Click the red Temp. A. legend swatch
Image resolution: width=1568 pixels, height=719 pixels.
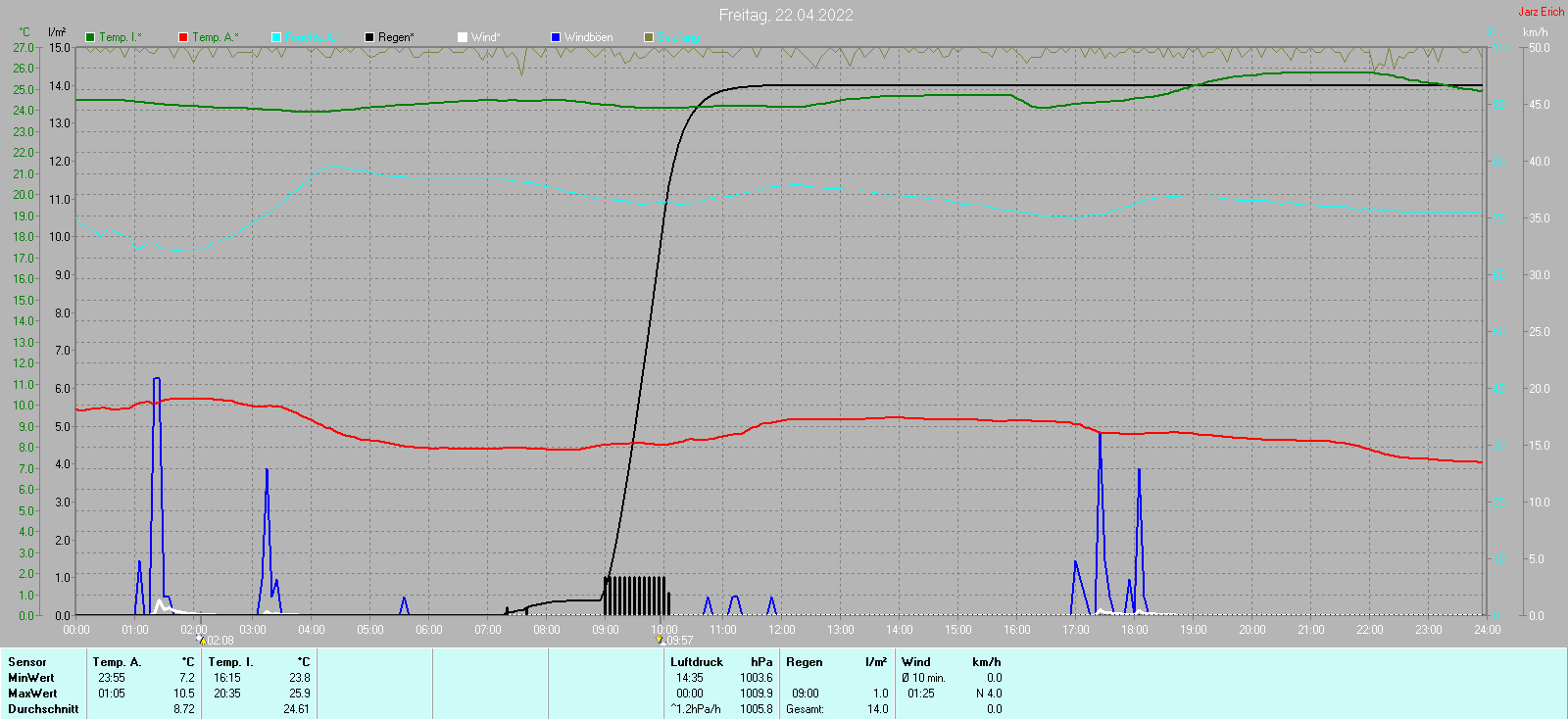tap(183, 37)
